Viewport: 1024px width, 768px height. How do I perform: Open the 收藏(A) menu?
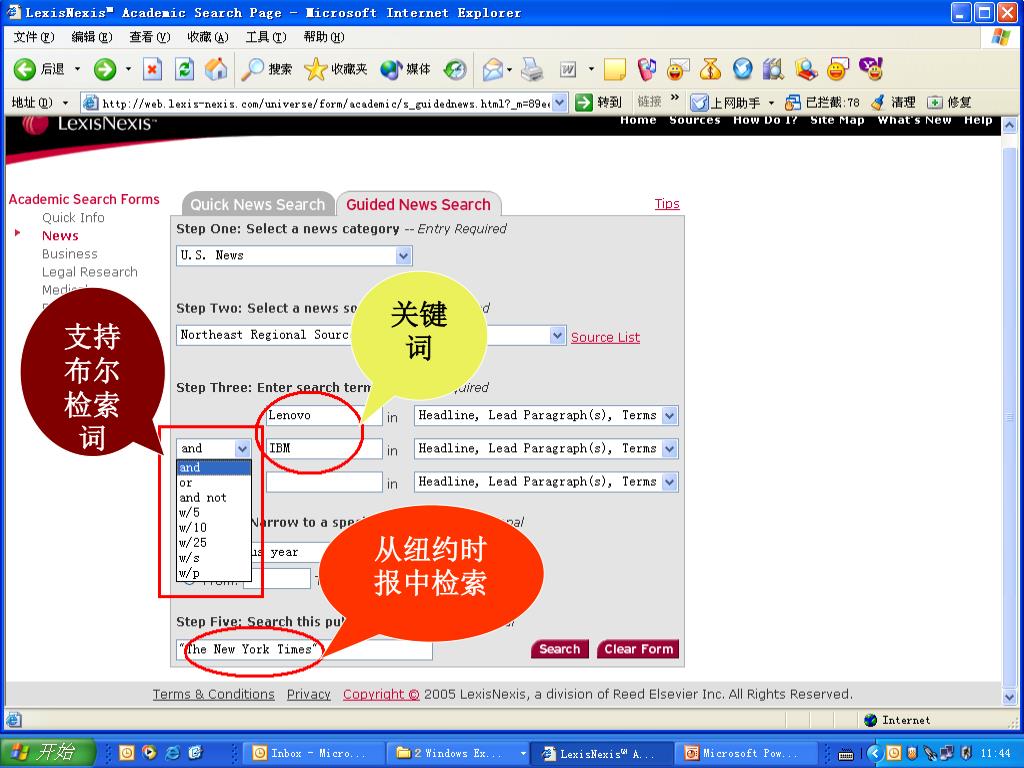[208, 37]
